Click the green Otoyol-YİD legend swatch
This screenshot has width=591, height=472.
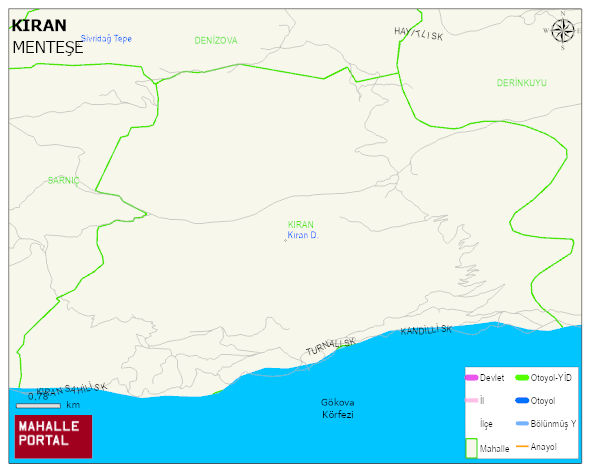[x=522, y=377]
